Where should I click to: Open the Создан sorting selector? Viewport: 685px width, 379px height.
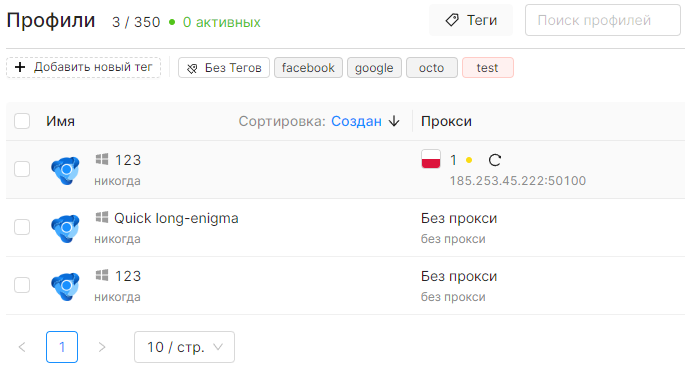pos(356,121)
